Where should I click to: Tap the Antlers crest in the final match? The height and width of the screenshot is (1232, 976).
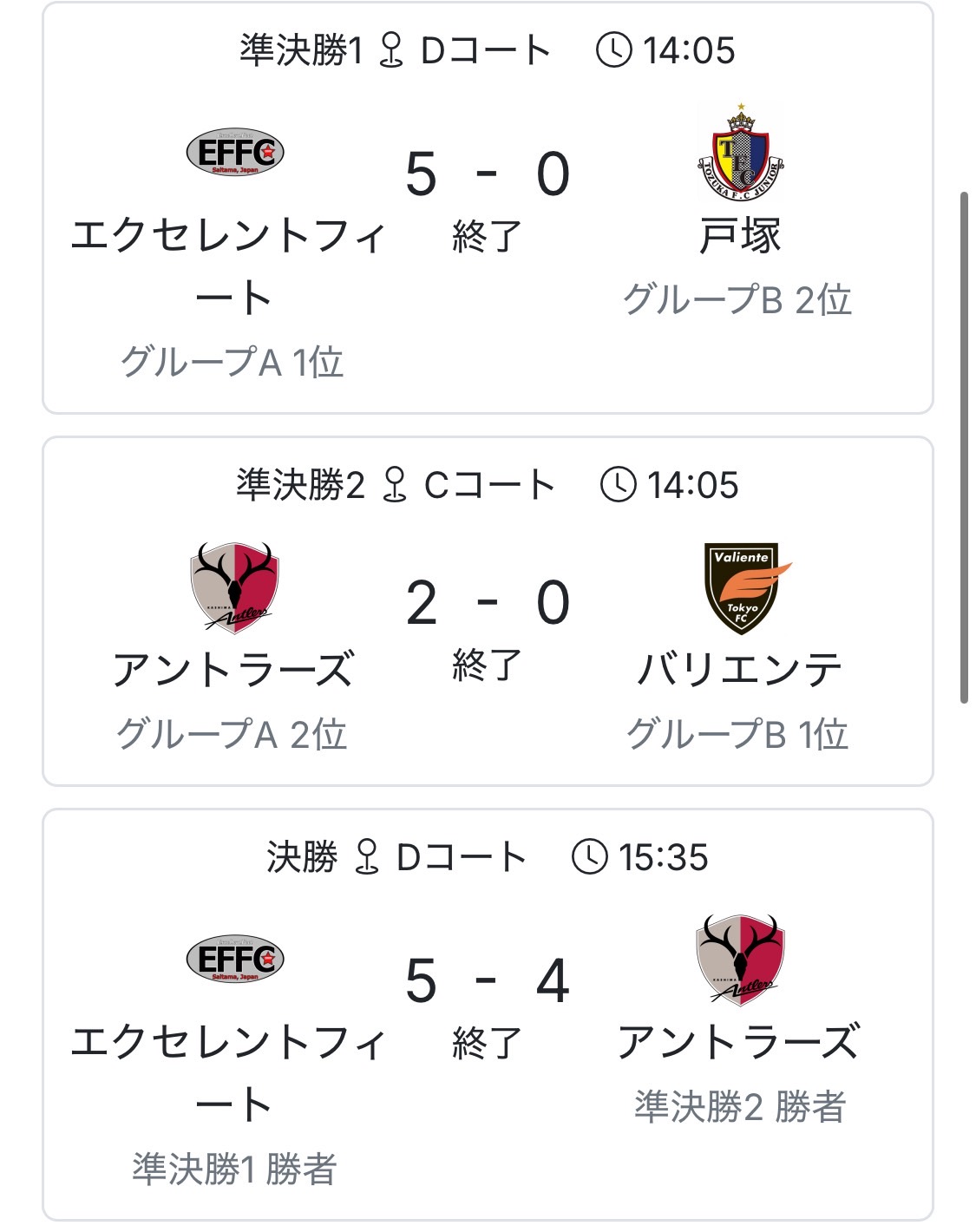[x=740, y=960]
